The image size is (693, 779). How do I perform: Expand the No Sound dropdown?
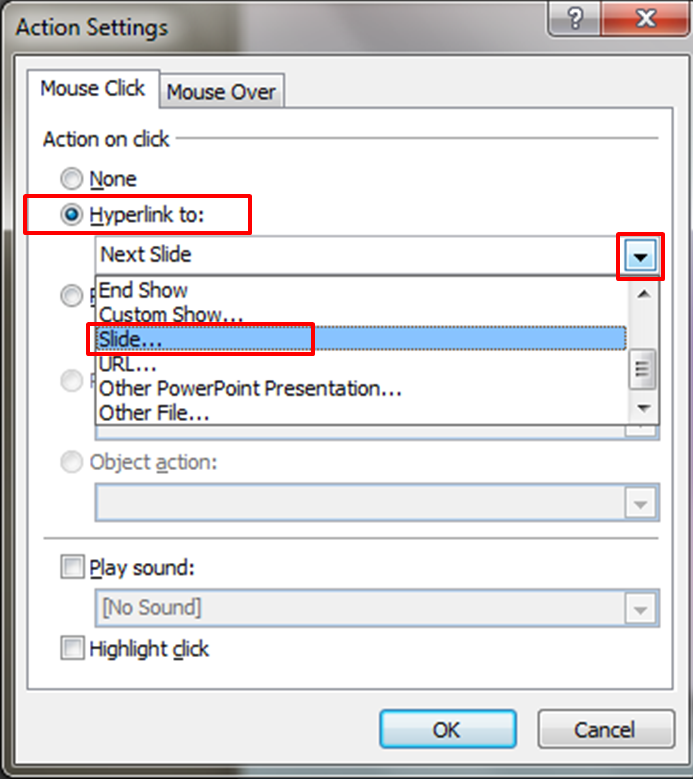[x=640, y=609]
